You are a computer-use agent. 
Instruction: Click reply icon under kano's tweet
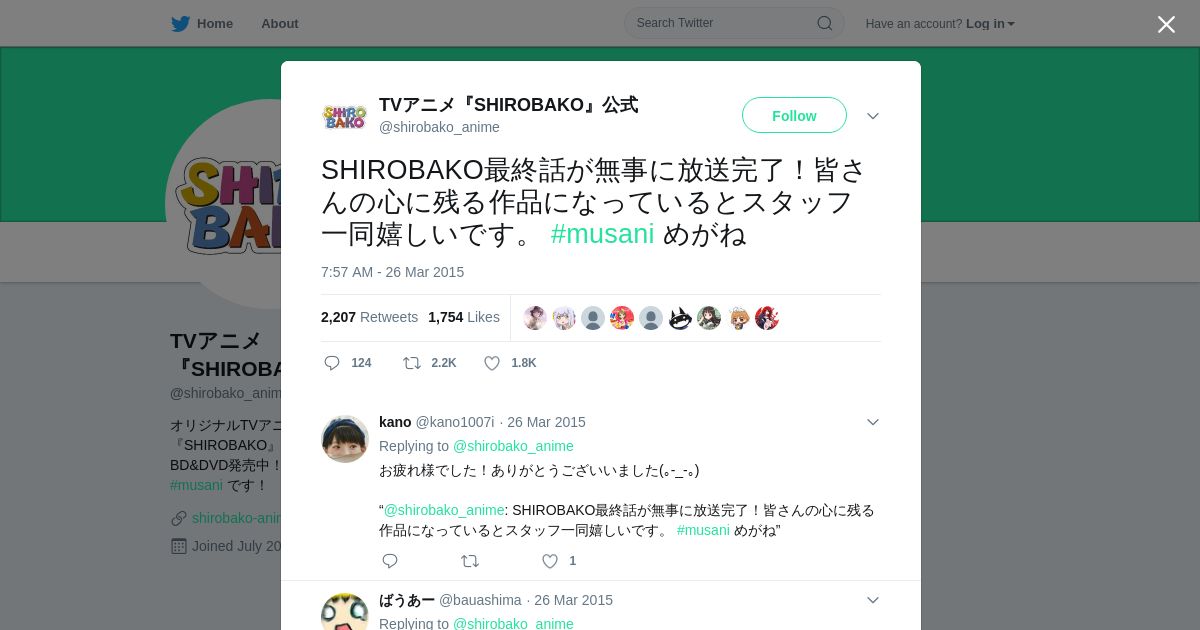coord(390,561)
